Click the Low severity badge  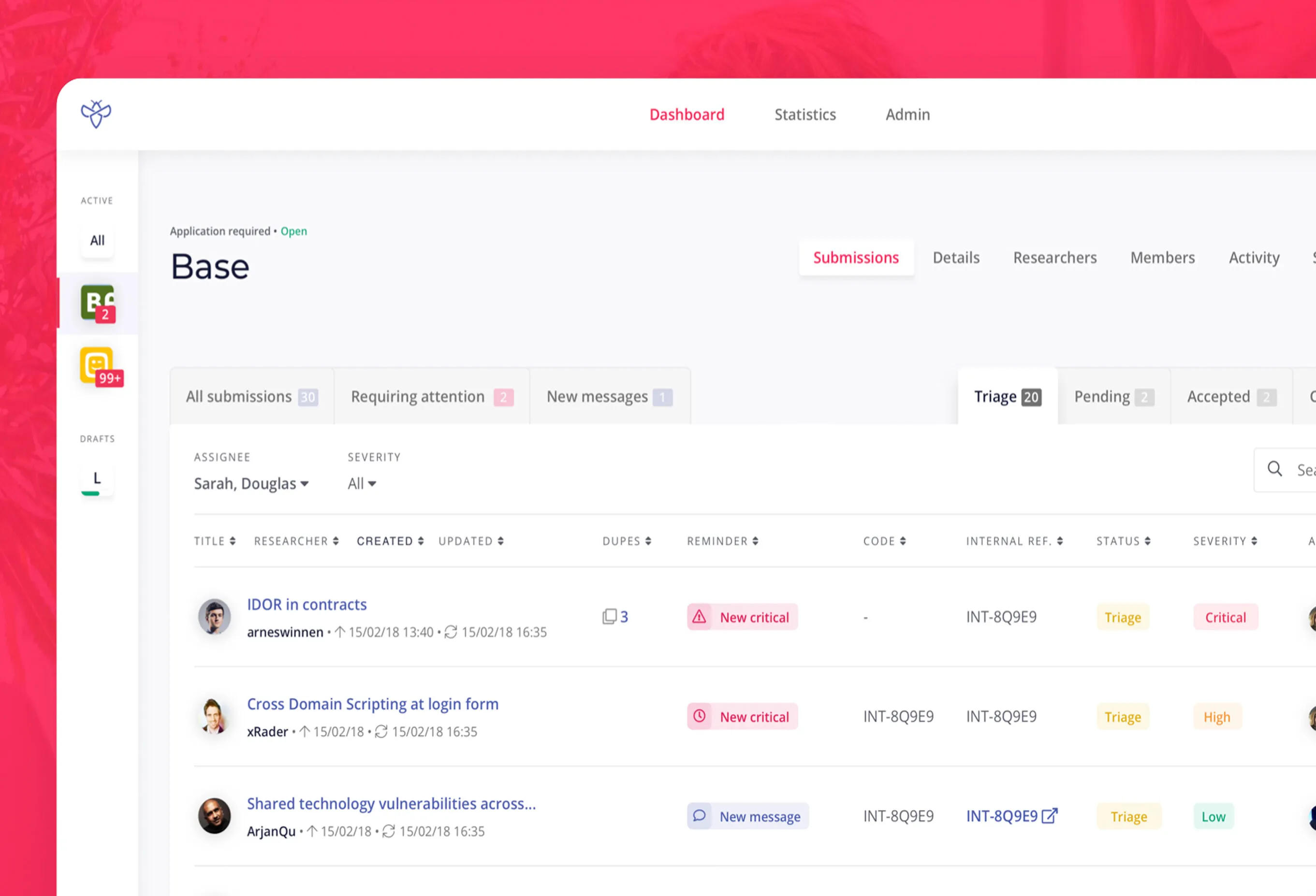click(1213, 816)
